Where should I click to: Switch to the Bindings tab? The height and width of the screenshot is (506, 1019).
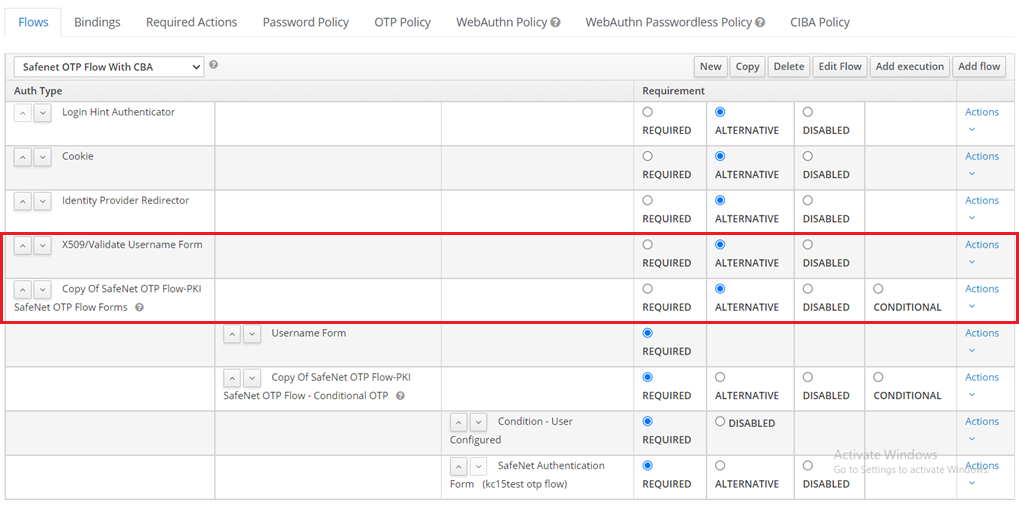coord(97,22)
